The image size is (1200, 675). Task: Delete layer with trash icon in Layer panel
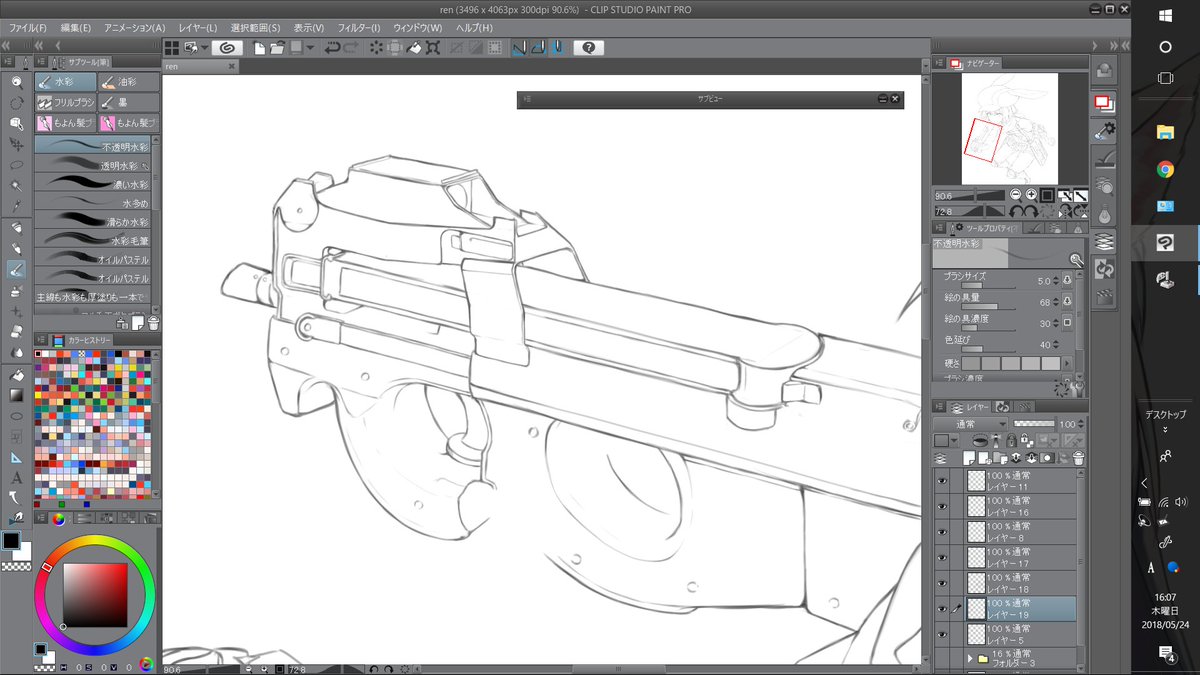tap(1078, 457)
